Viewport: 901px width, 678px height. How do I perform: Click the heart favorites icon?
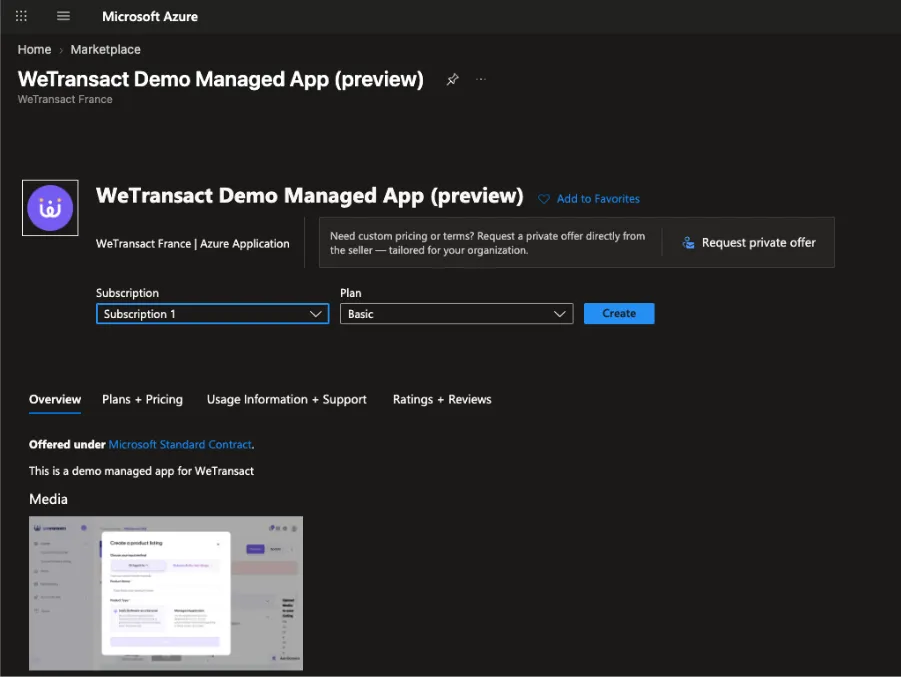[544, 199]
